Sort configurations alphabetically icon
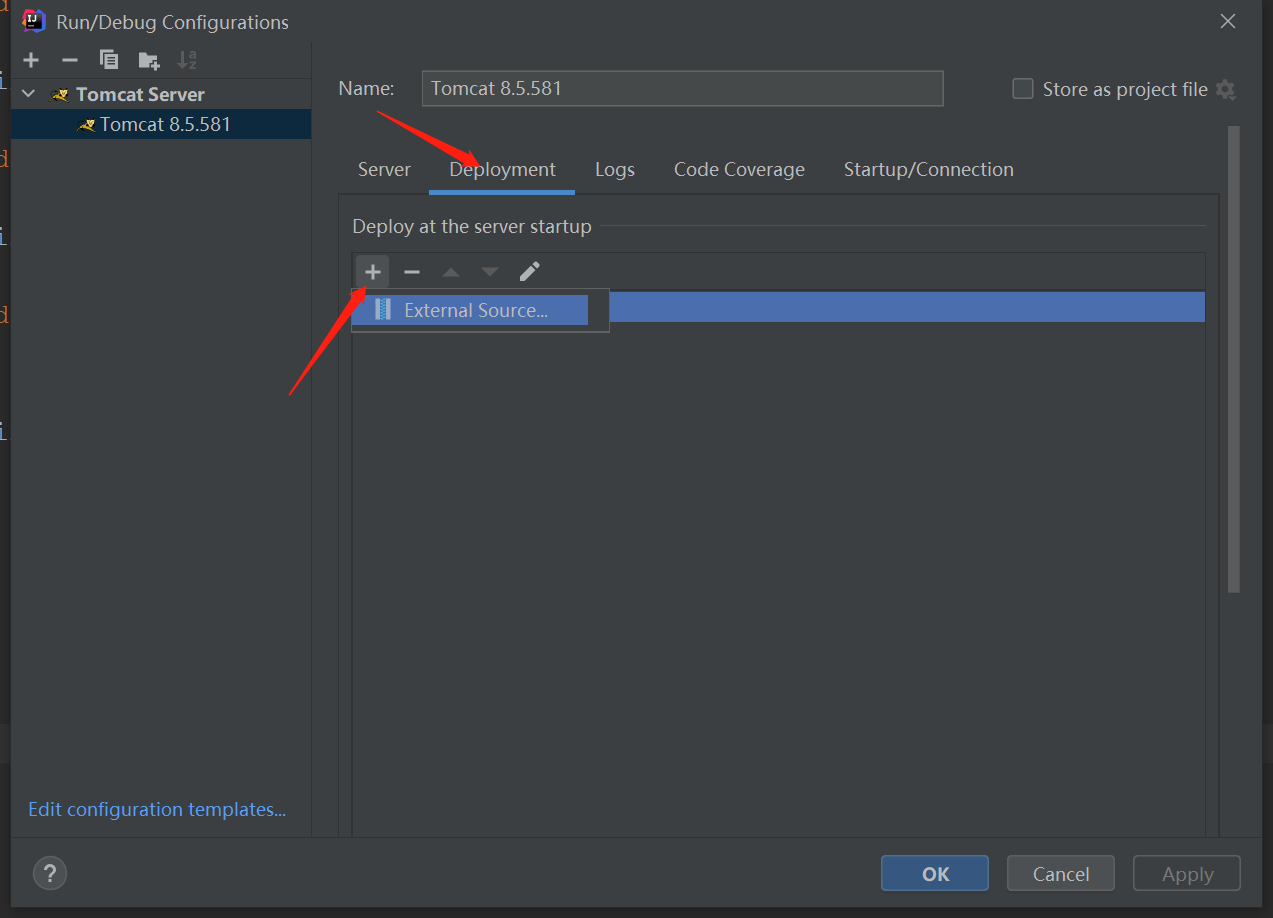This screenshot has width=1273, height=918. pyautogui.click(x=187, y=60)
